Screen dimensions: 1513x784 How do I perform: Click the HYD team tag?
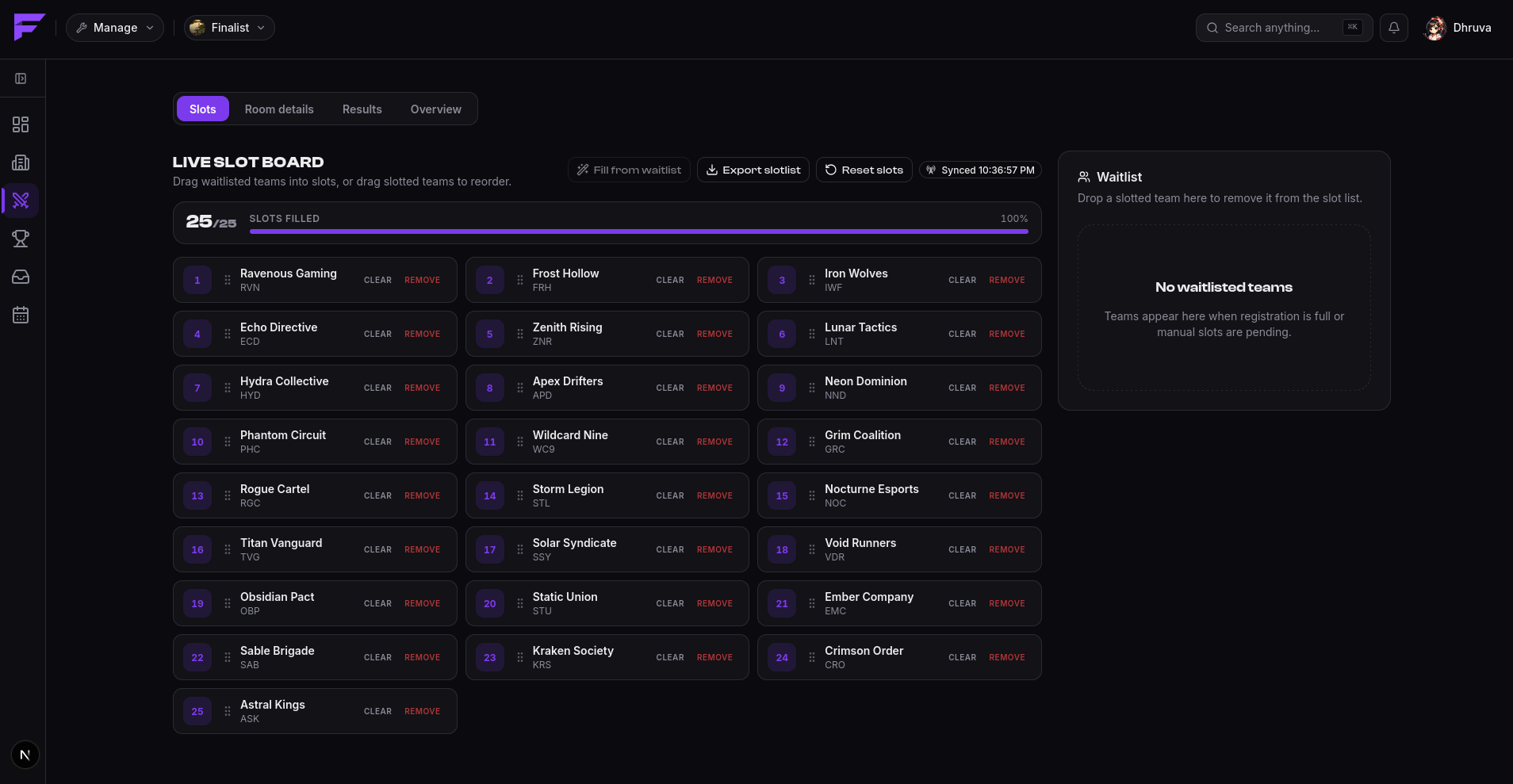click(251, 396)
